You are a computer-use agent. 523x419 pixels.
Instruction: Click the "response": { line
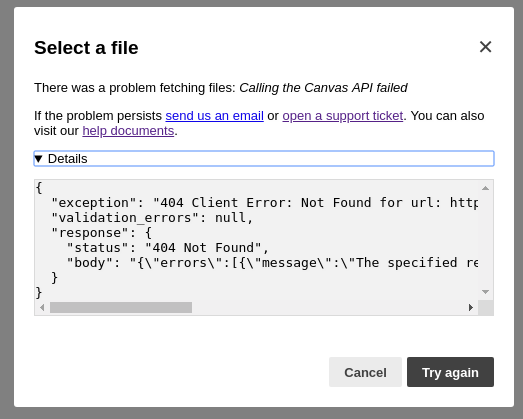[x=102, y=233]
